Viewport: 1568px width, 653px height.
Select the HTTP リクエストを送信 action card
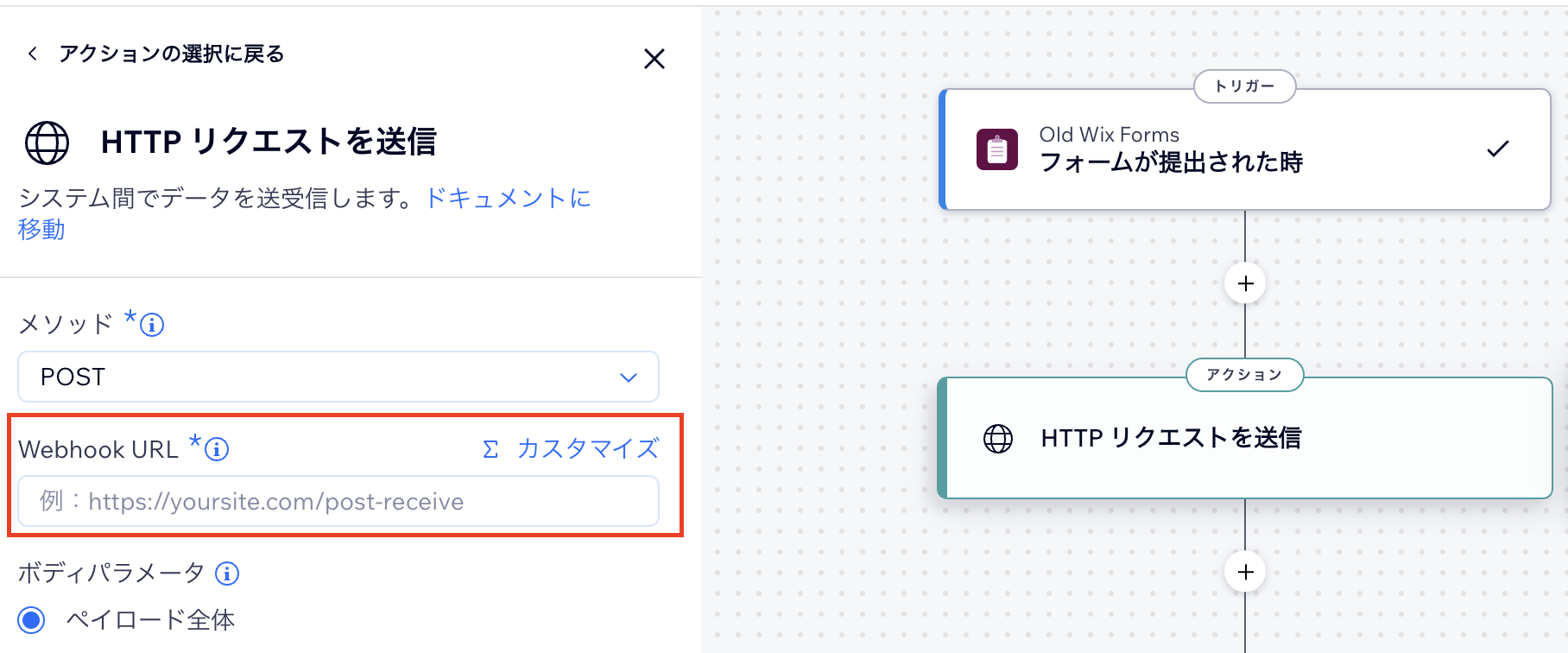[x=1244, y=439]
